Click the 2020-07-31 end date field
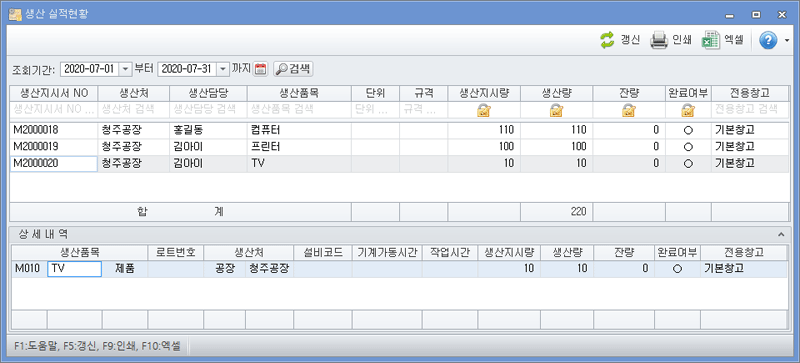The image size is (800, 363). (x=187, y=69)
